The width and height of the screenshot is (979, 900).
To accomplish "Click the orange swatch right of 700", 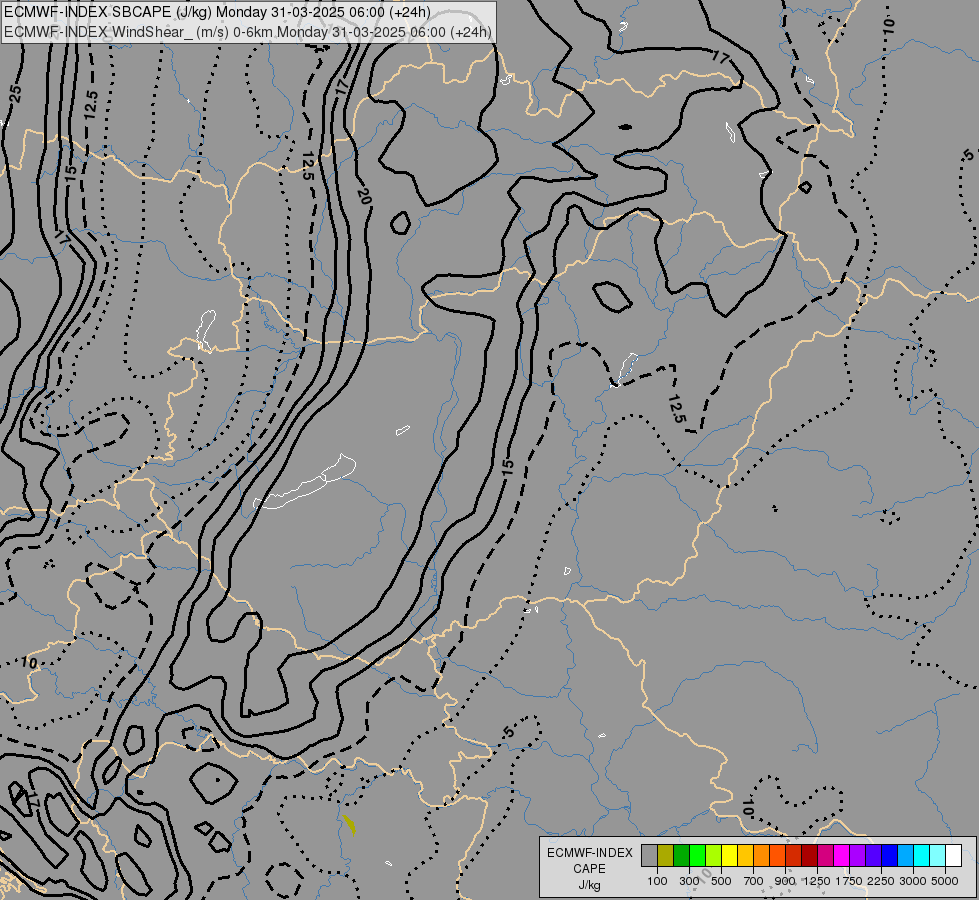I will 761,855.
